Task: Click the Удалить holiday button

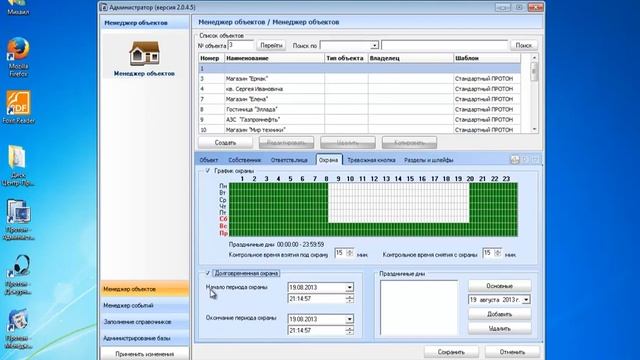Action: (x=500, y=328)
